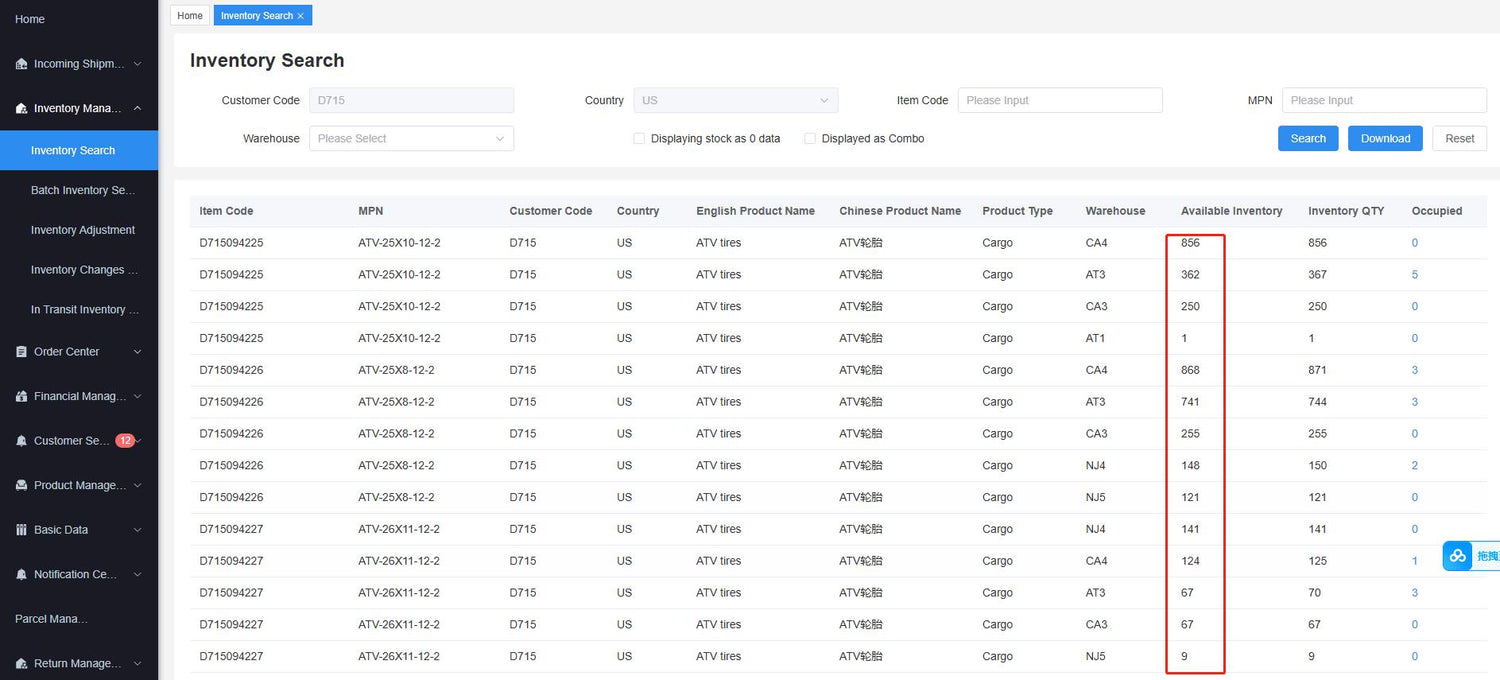Expand the Return Management menu

click(137, 663)
